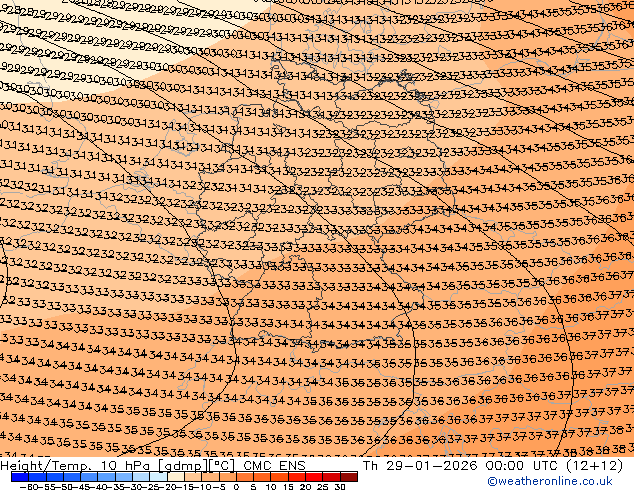Click the orange legend swatch between 0 and 5

pos(245,477)
